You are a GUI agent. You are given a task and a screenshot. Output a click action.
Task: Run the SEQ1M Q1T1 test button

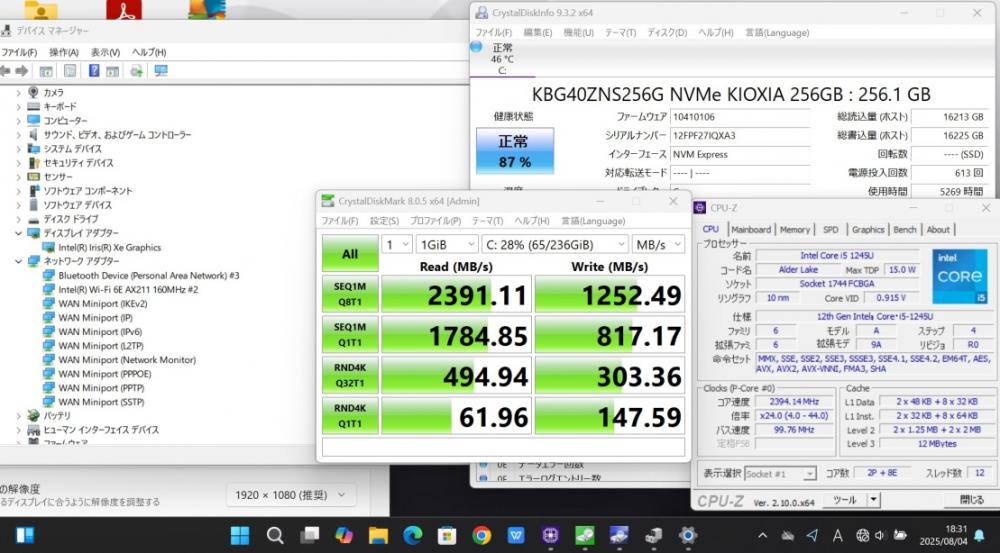tap(350, 335)
